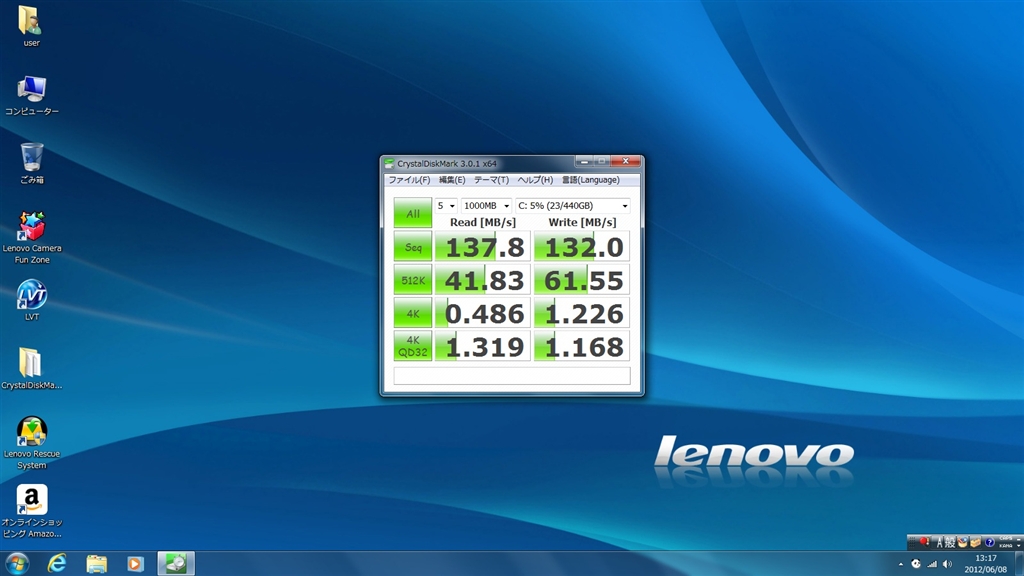Click the Seq write result 132.0
The width and height of the screenshot is (1024, 576).
click(582, 247)
